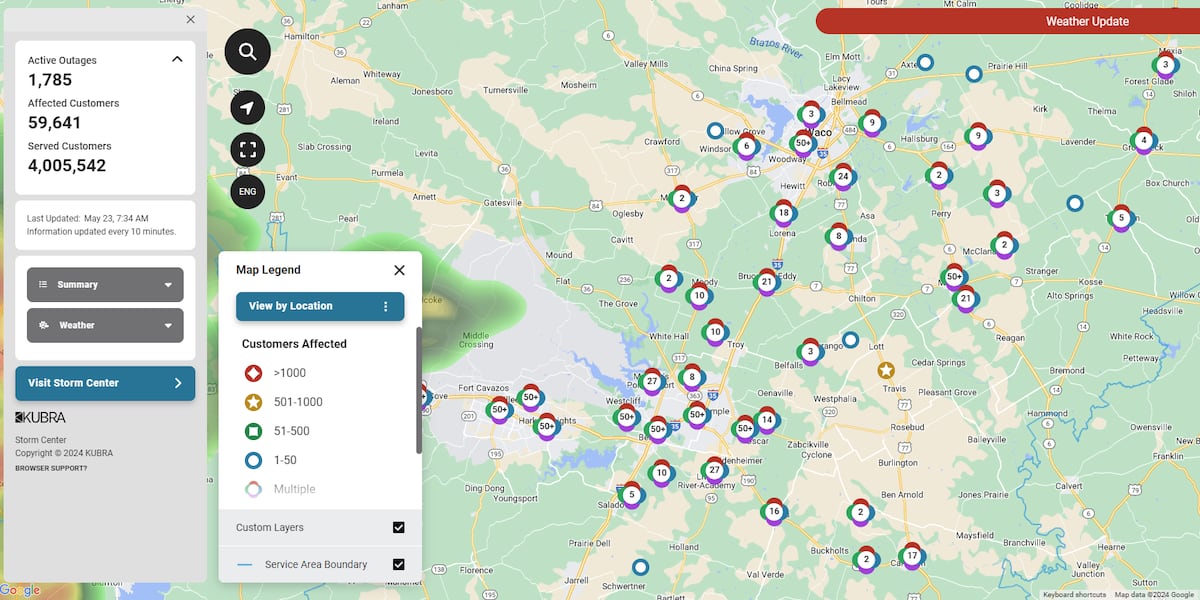The height and width of the screenshot is (600, 1200).
Task: Click the Map Legend scrollbar
Action: (x=419, y=390)
